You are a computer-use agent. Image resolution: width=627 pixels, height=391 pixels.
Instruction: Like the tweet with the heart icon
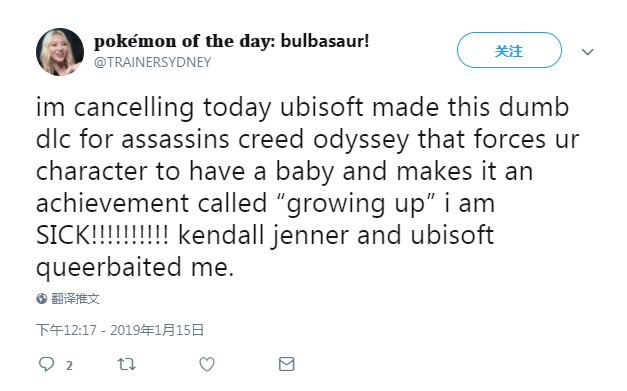tap(207, 364)
